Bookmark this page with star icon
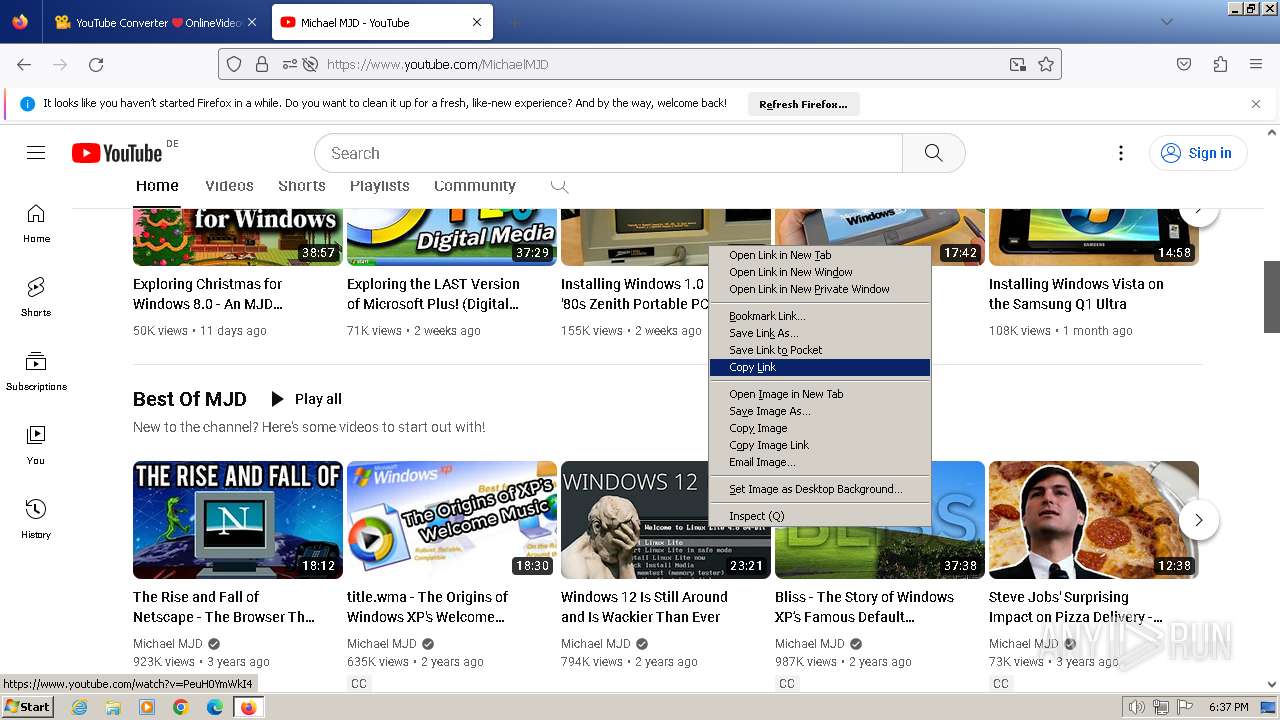This screenshot has height=720, width=1280. [x=1046, y=64]
